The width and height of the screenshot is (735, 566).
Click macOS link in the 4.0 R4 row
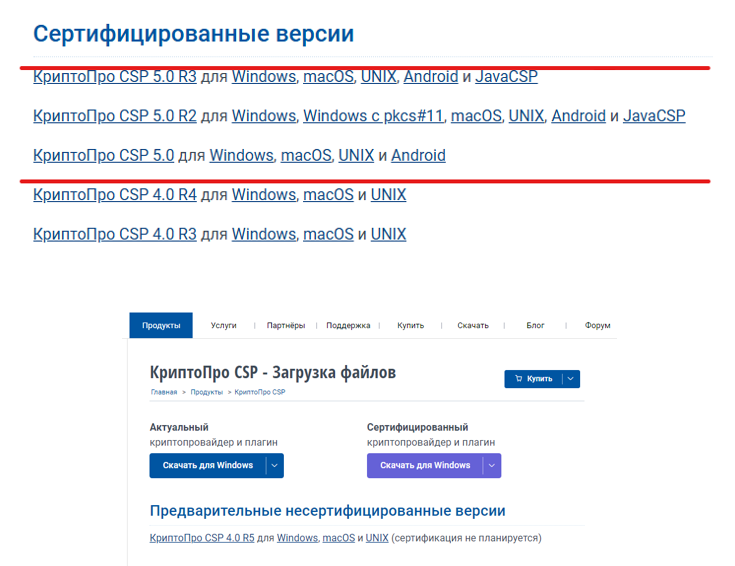point(328,195)
